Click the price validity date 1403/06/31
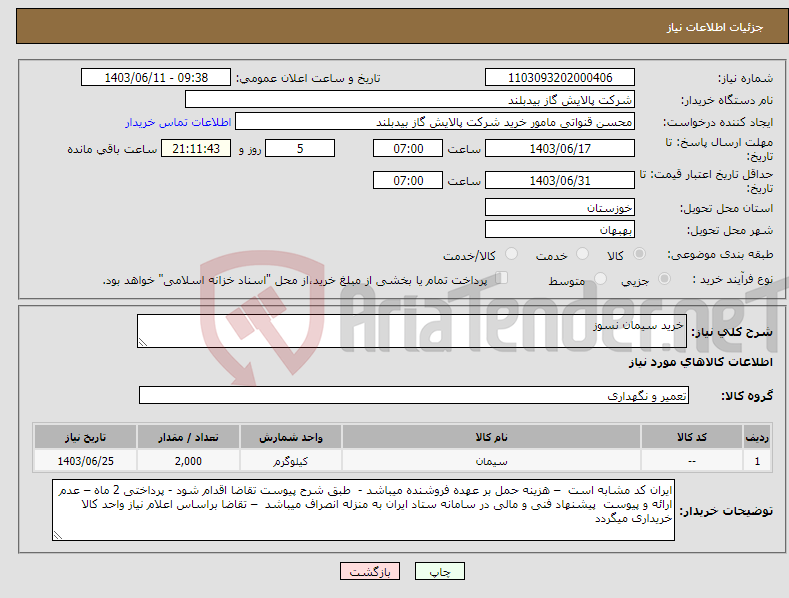Screen dimensions: 789x598 pos(560,180)
